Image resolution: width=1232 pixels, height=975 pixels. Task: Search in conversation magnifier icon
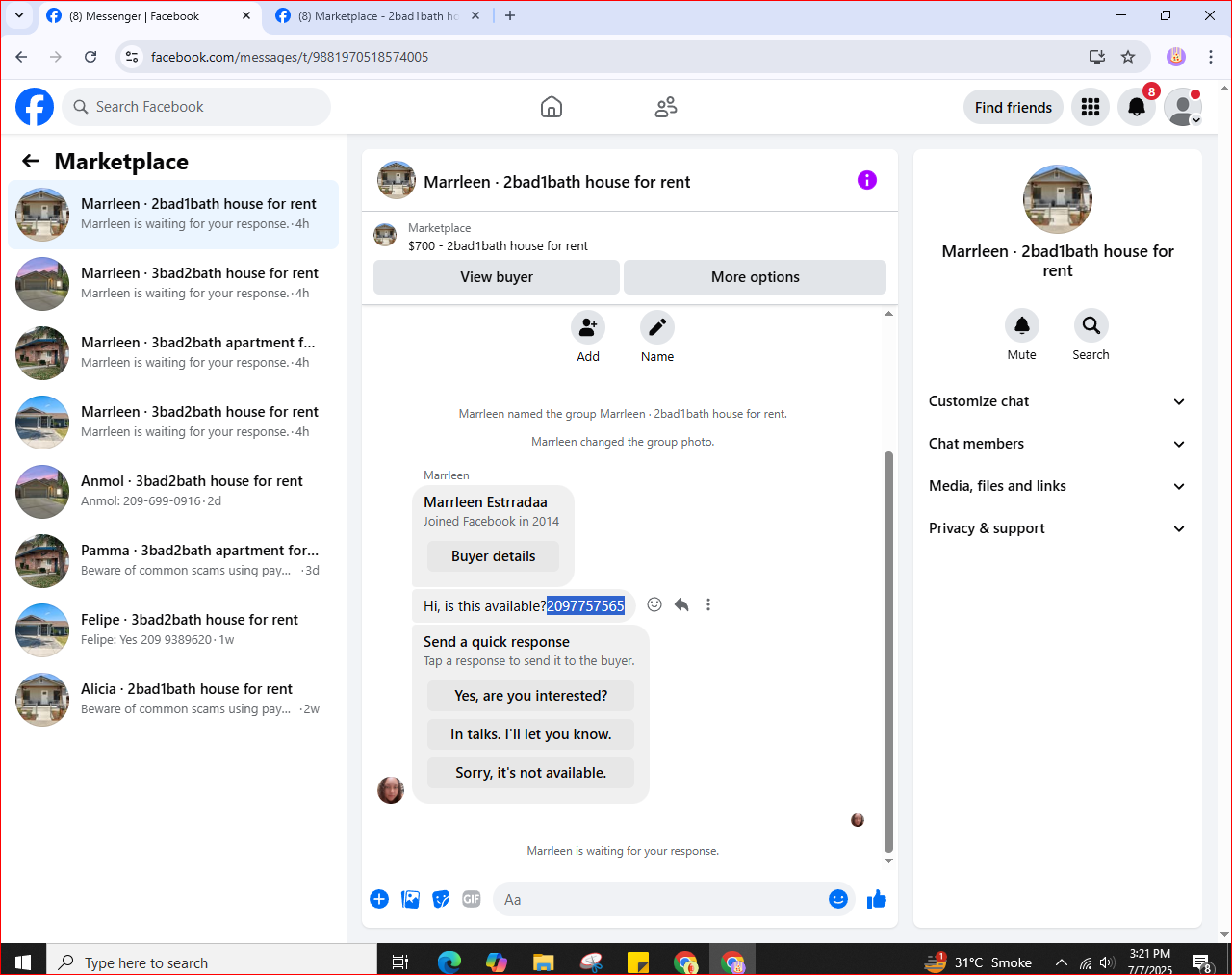[x=1091, y=325]
